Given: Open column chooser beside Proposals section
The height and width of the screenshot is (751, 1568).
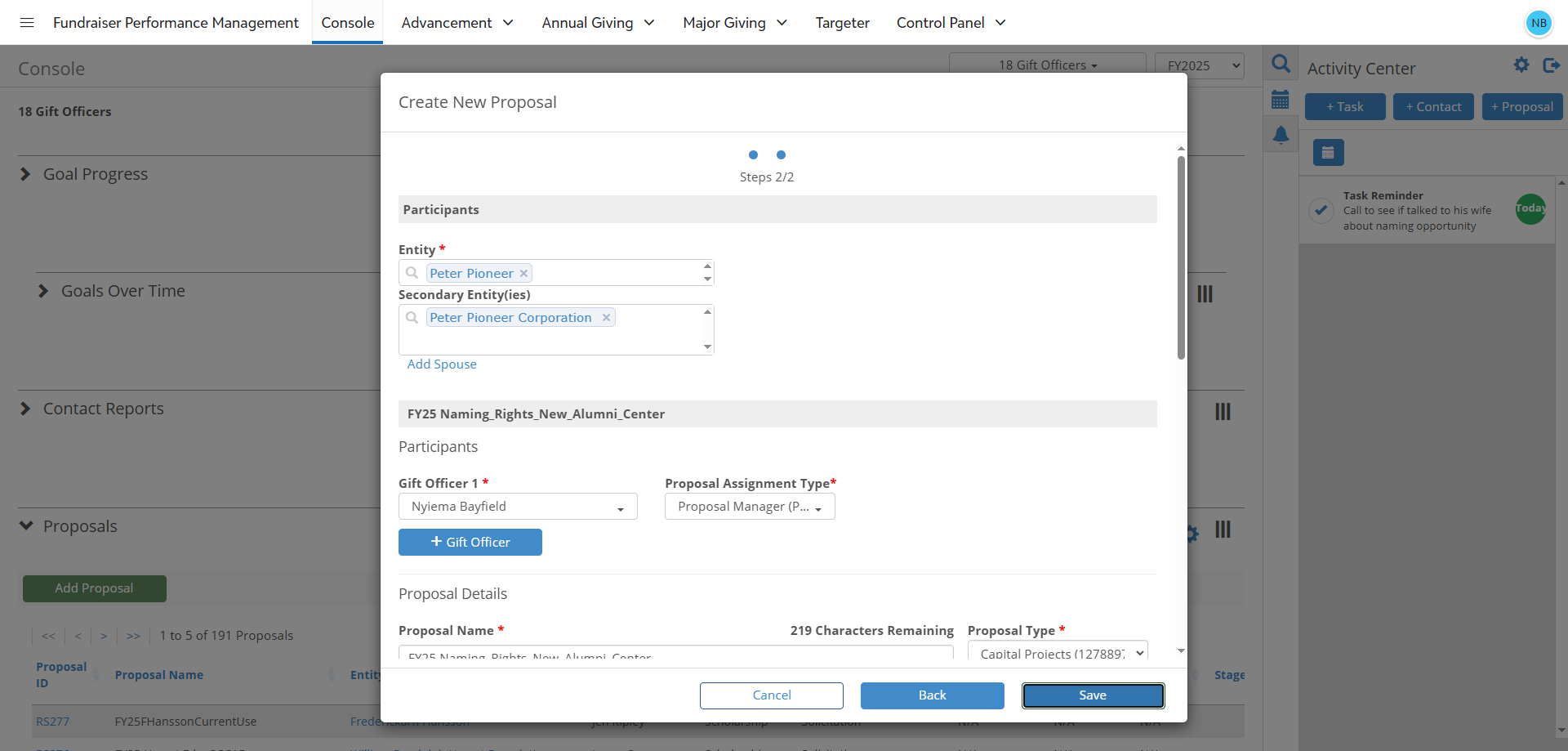Looking at the screenshot, I should coord(1223,529).
